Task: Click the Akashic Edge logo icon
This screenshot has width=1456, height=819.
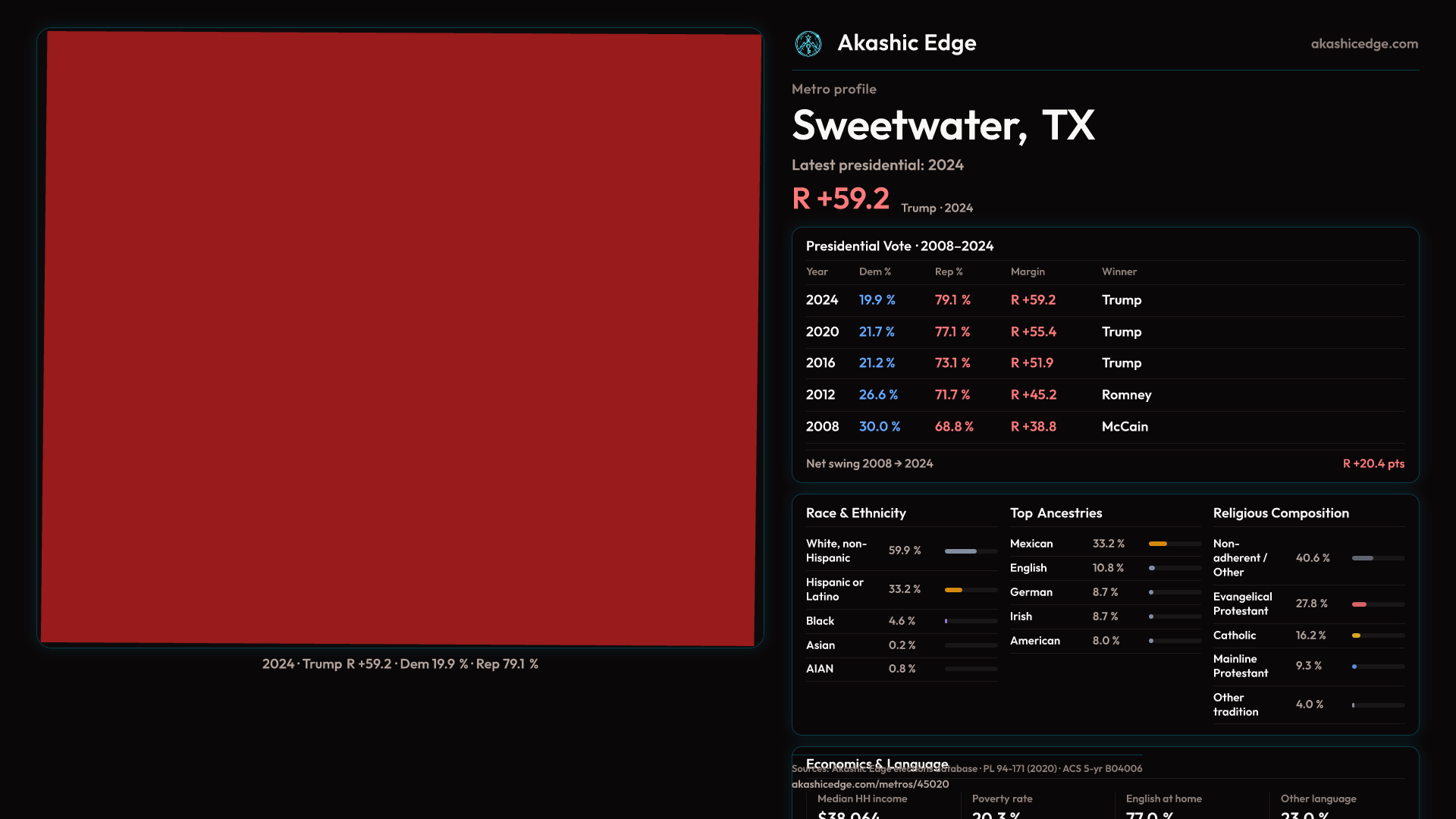Action: click(x=808, y=44)
